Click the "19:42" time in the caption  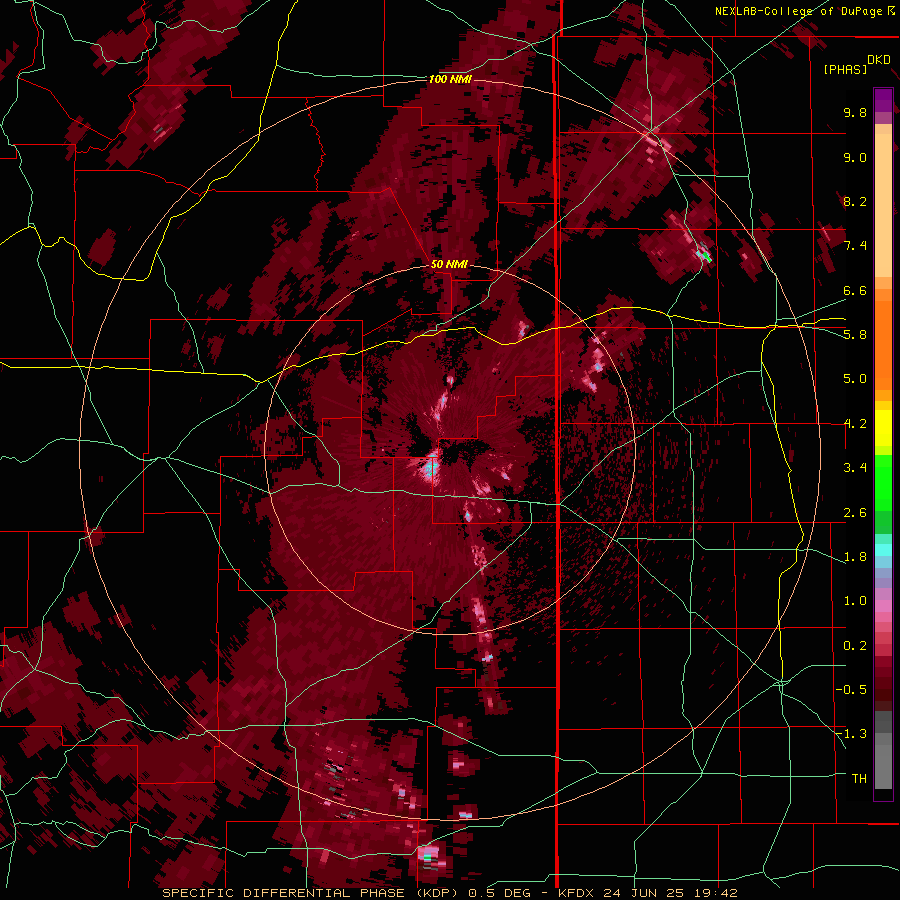715,893
